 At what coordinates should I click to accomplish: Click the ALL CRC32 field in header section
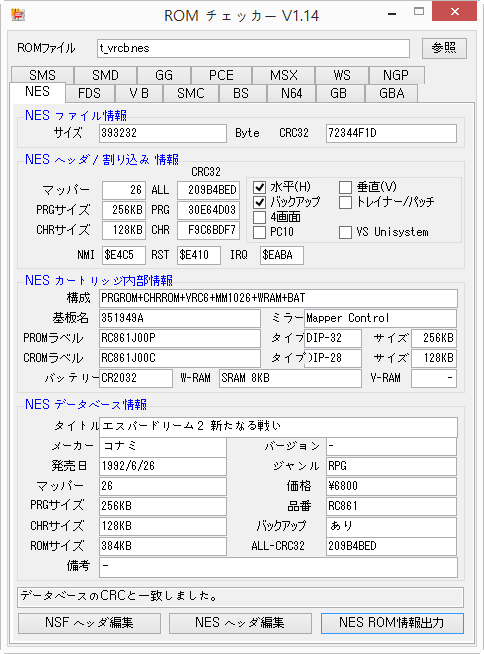(208, 190)
